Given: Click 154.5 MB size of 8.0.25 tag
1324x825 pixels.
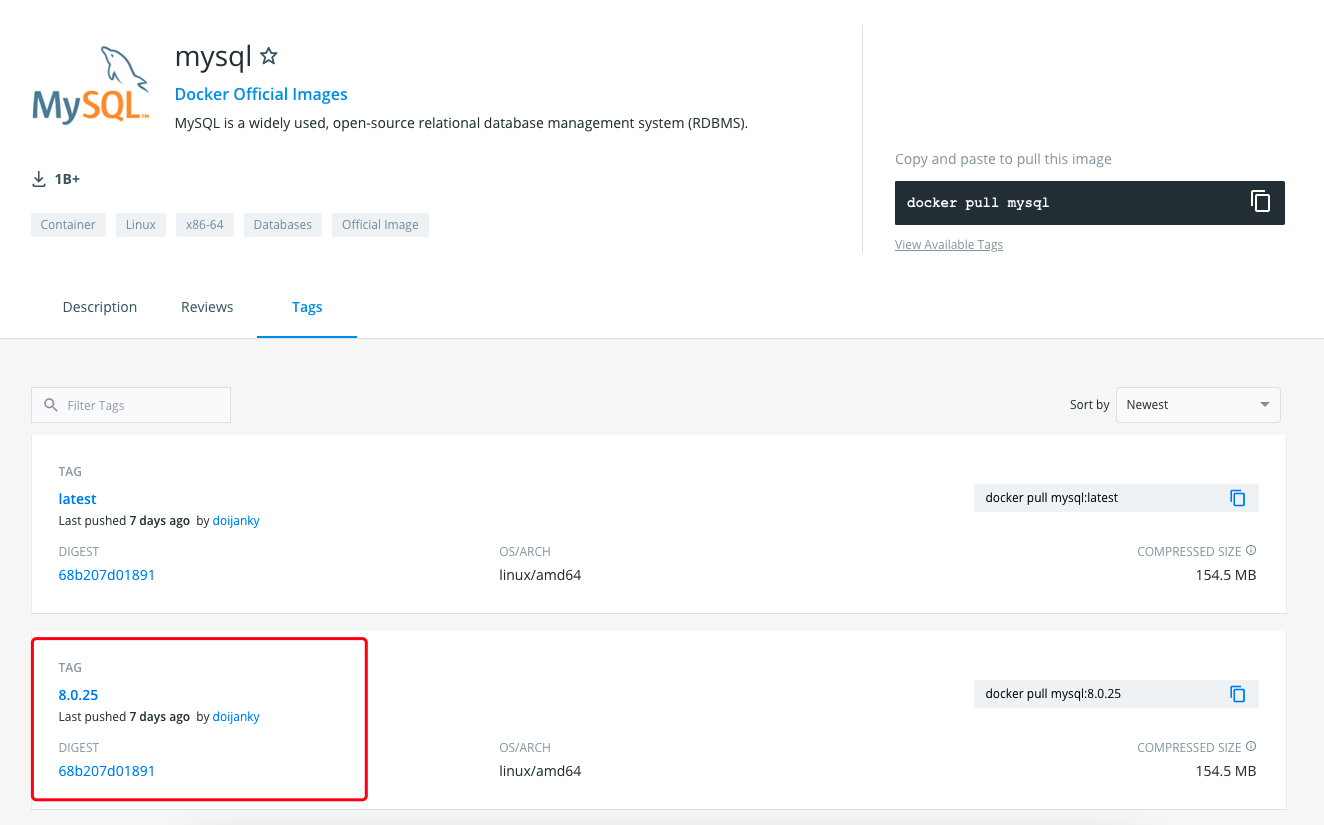Looking at the screenshot, I should (x=1226, y=771).
